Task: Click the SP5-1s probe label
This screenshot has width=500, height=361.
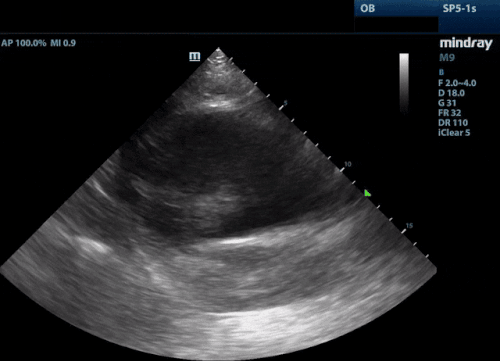Action: coord(459,8)
